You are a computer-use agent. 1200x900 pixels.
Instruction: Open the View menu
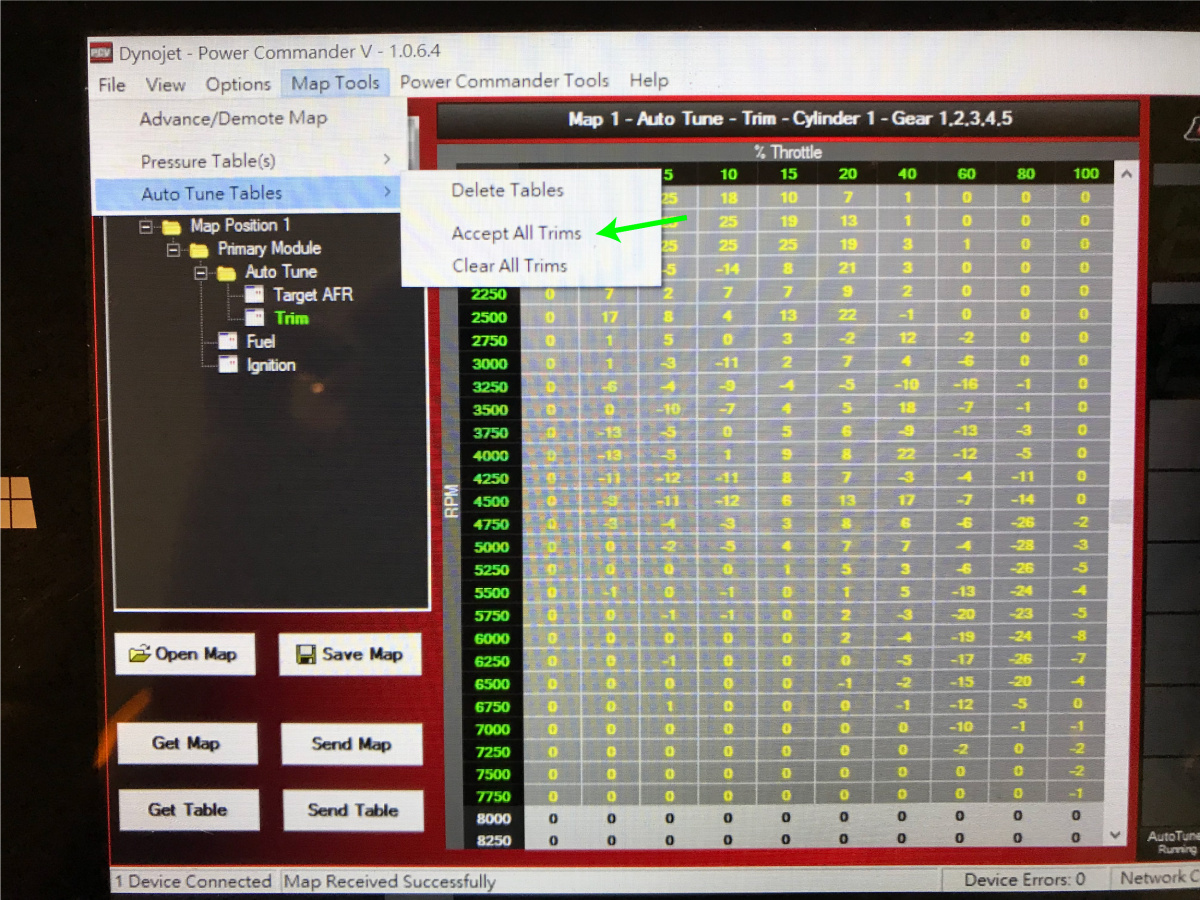166,84
